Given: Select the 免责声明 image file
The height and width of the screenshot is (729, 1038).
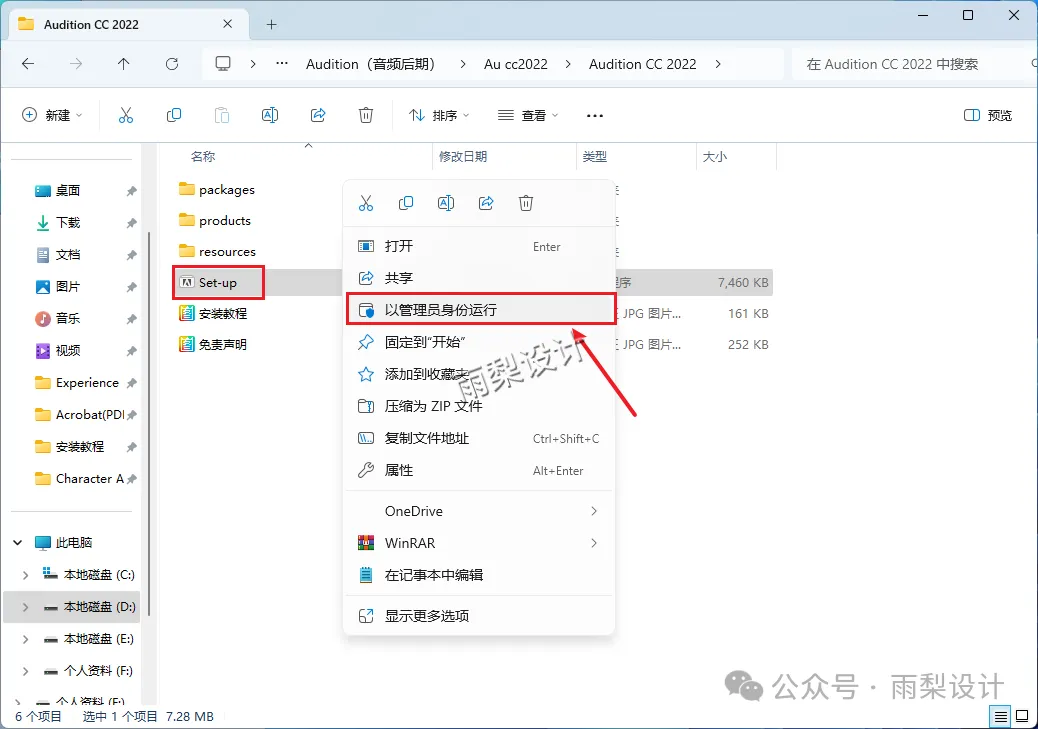Looking at the screenshot, I should coord(213,344).
